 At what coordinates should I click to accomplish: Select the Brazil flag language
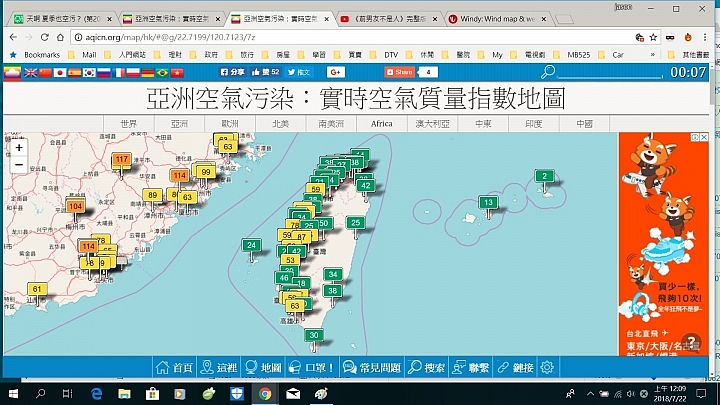pyautogui.click(x=162, y=73)
